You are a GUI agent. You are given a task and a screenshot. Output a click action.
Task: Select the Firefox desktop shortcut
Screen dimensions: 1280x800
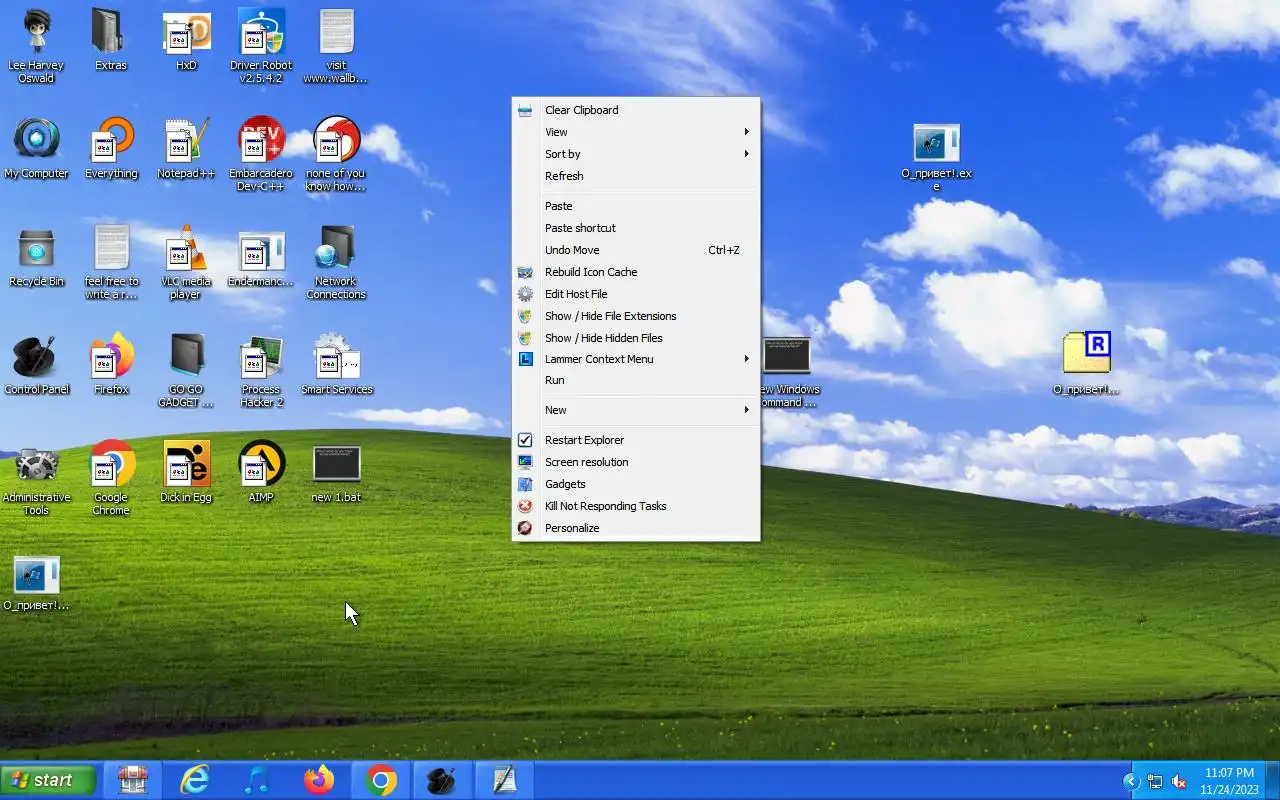point(111,364)
